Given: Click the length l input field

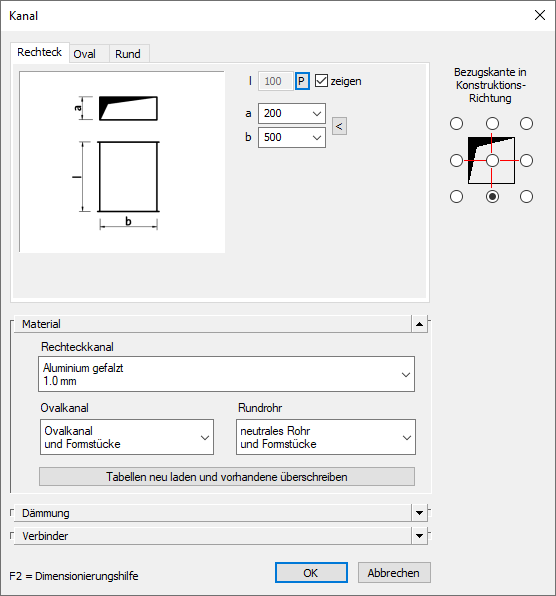Looking at the screenshot, I should pos(276,81).
